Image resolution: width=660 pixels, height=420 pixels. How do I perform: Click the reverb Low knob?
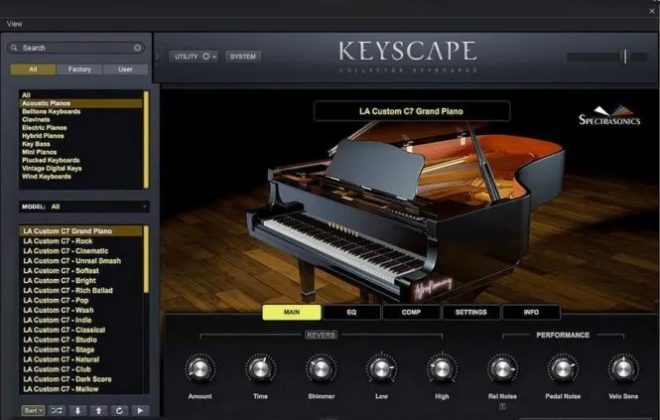point(381,369)
